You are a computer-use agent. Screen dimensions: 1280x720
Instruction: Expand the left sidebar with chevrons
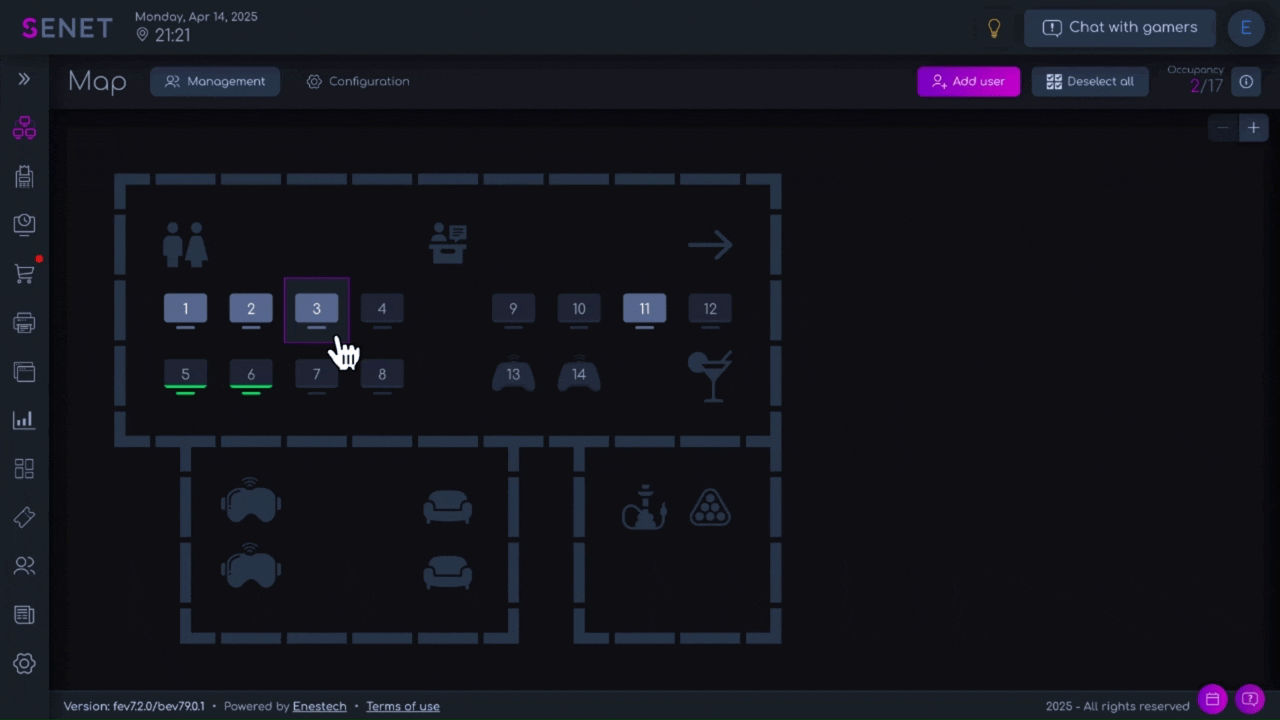click(x=24, y=79)
